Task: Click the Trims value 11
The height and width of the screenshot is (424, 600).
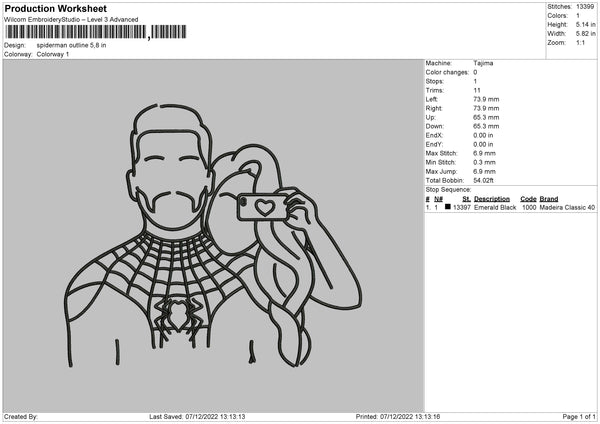Action: pyautogui.click(x=476, y=90)
